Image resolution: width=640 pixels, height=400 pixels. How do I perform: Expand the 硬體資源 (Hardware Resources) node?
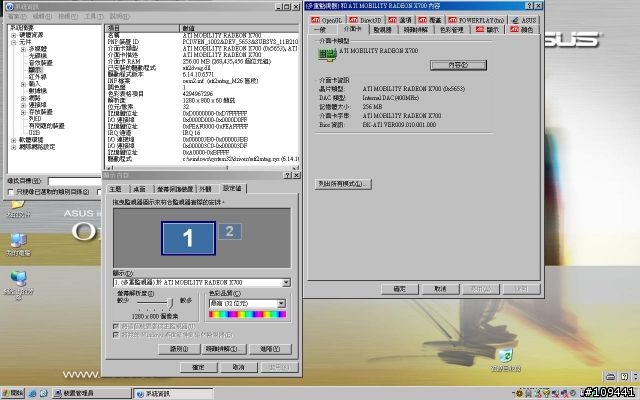tap(13, 35)
